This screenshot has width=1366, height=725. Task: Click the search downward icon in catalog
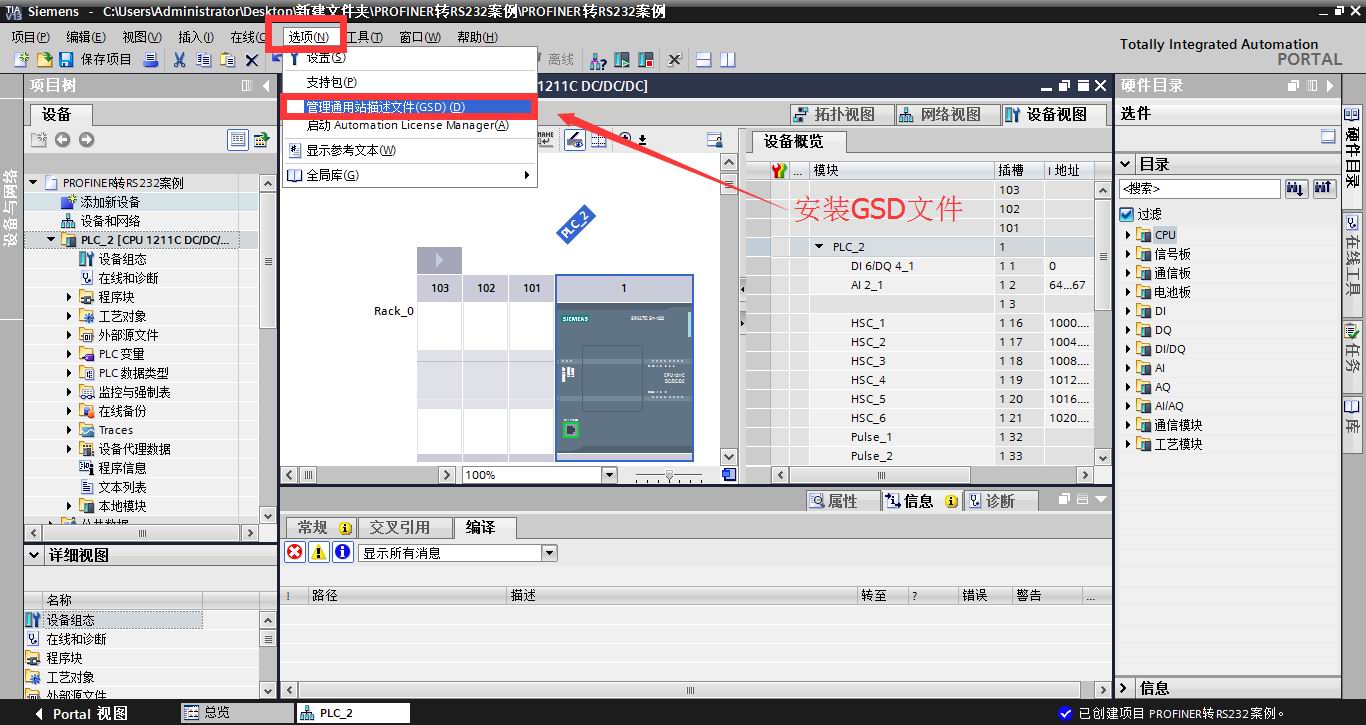(1296, 188)
